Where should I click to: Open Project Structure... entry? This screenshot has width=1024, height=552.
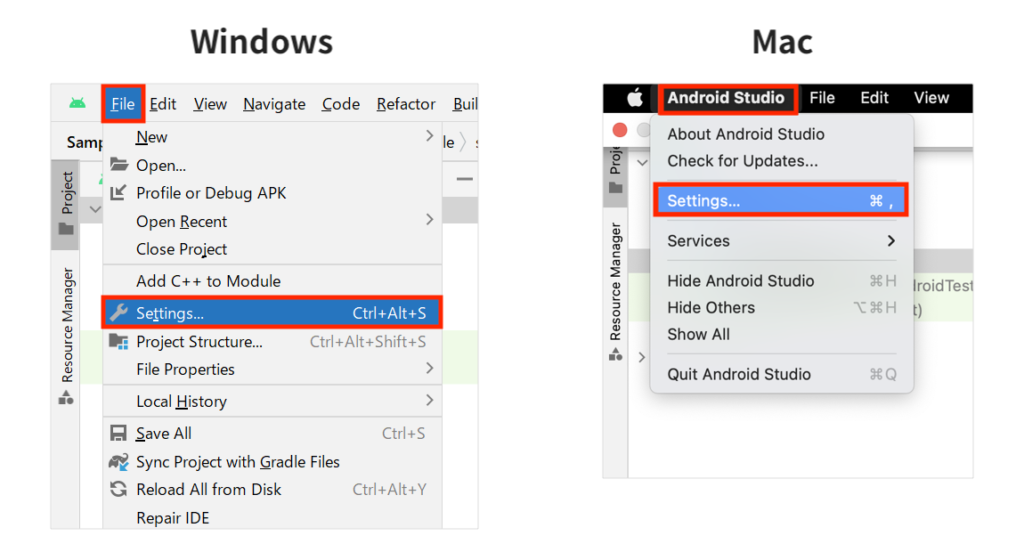click(272, 342)
